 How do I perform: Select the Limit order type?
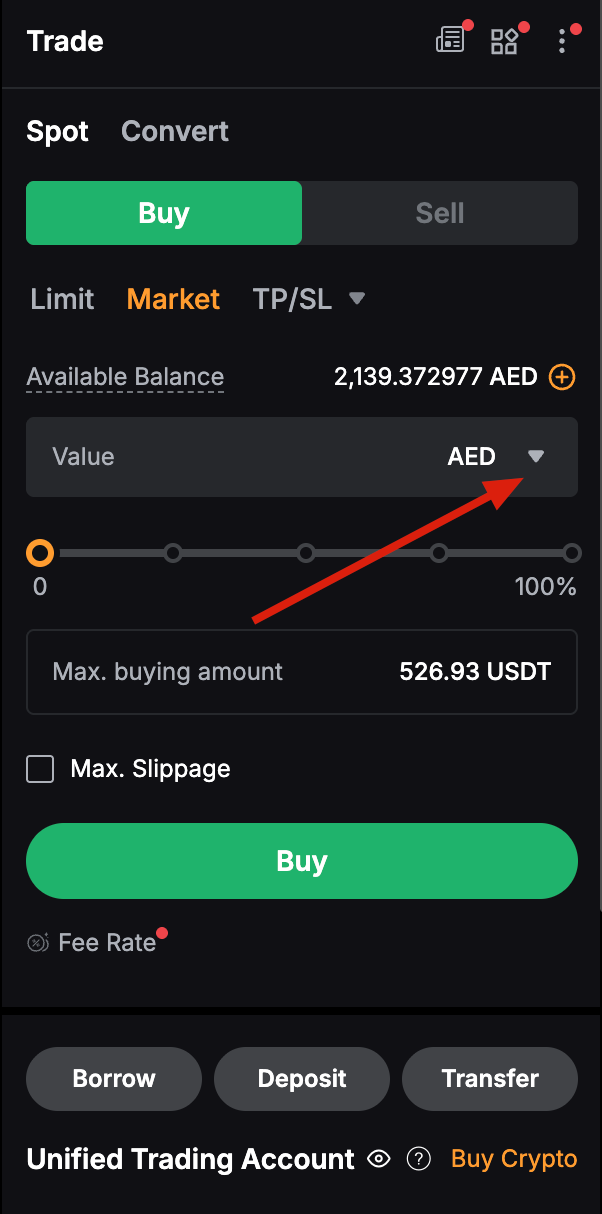(61, 298)
